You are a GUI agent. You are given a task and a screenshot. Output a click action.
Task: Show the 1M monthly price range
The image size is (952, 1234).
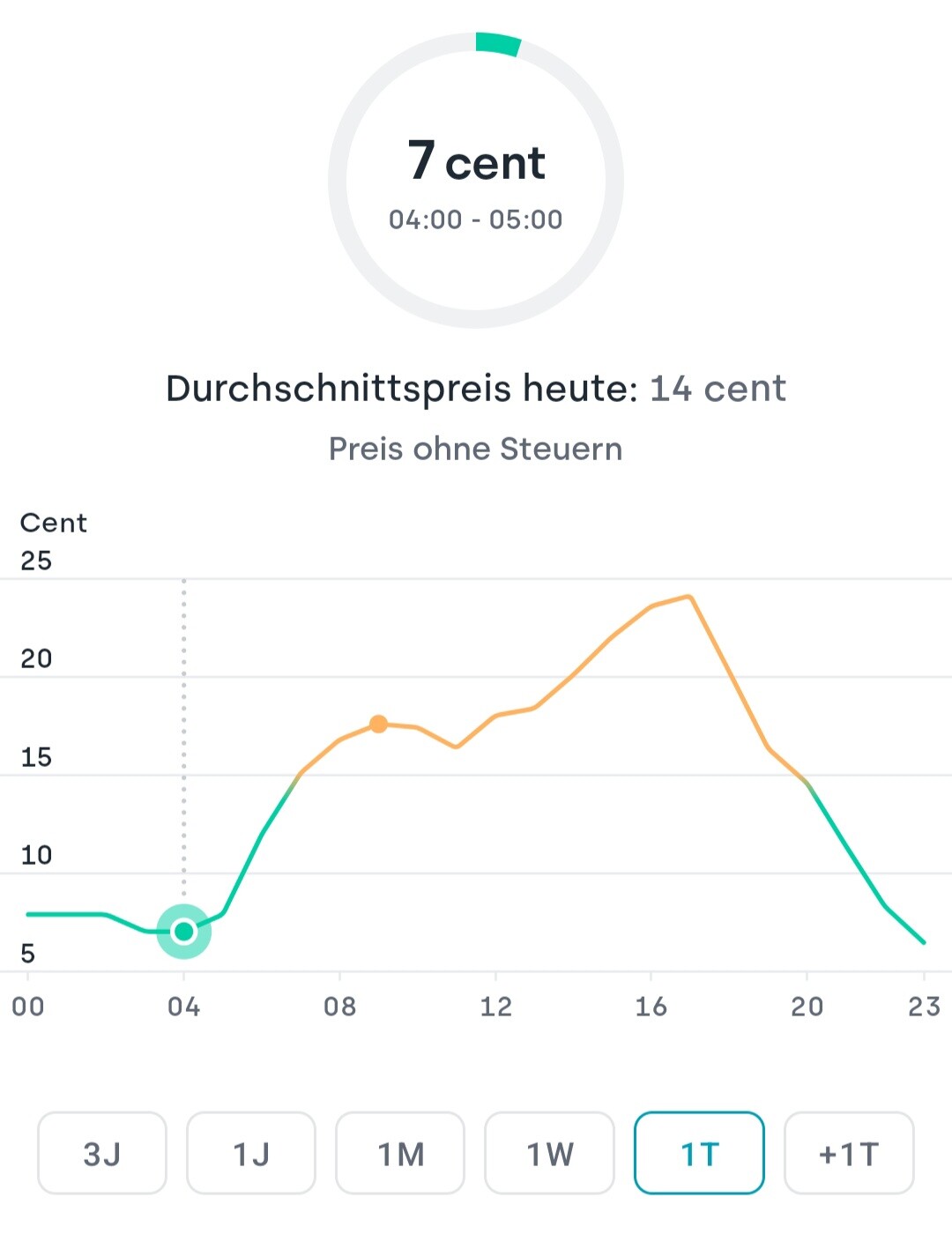pyautogui.click(x=400, y=1153)
